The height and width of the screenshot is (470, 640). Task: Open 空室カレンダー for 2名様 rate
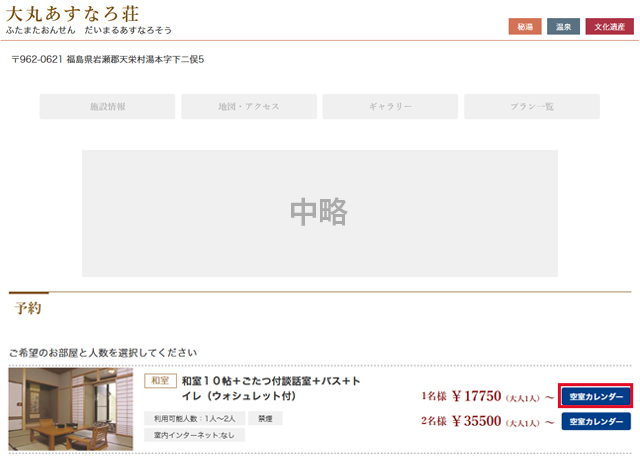point(595,422)
